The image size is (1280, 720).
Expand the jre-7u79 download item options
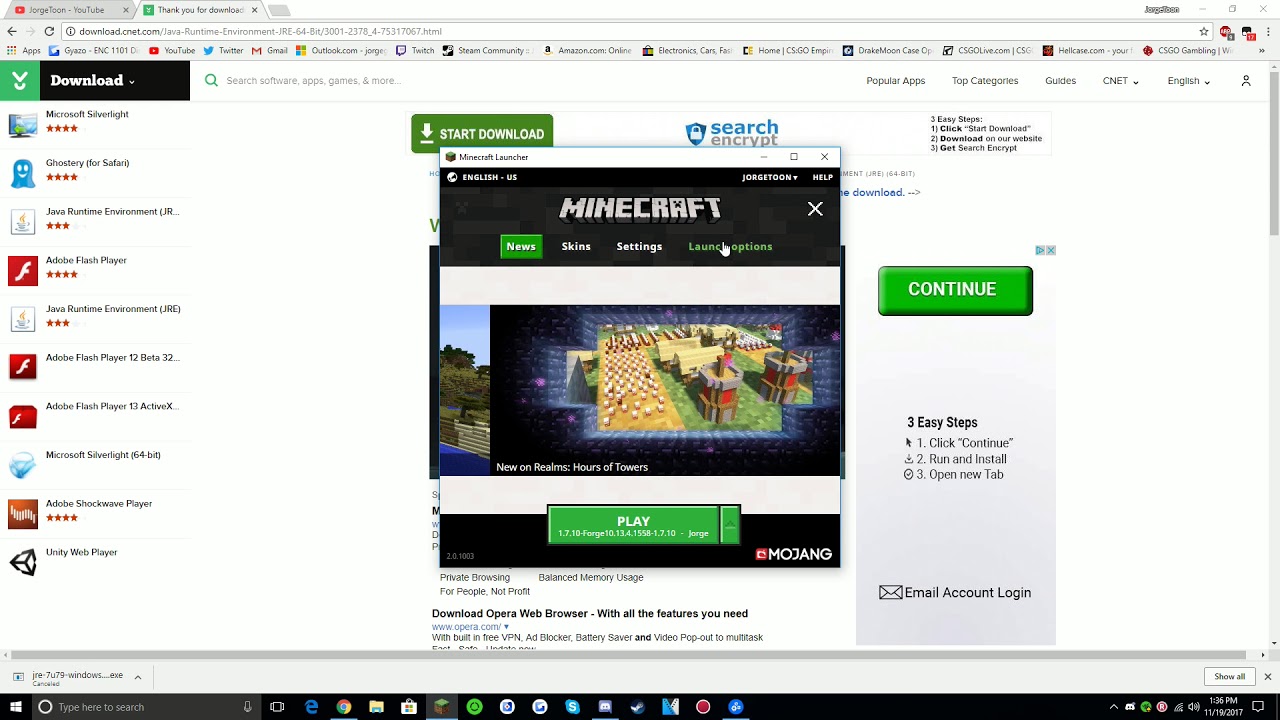(x=138, y=677)
